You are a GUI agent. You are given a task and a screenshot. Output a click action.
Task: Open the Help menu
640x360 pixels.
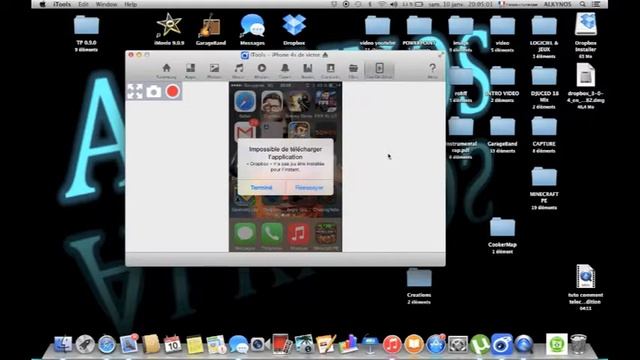pyautogui.click(x=131, y=4)
